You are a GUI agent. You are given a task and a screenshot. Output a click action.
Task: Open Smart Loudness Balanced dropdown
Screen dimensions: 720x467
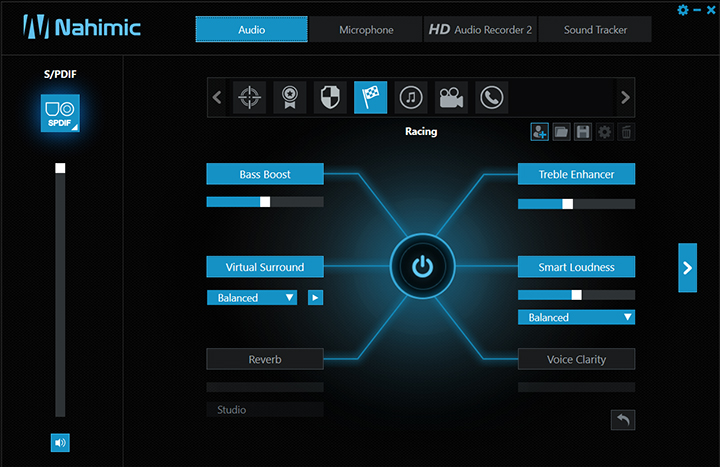[x=576, y=317]
